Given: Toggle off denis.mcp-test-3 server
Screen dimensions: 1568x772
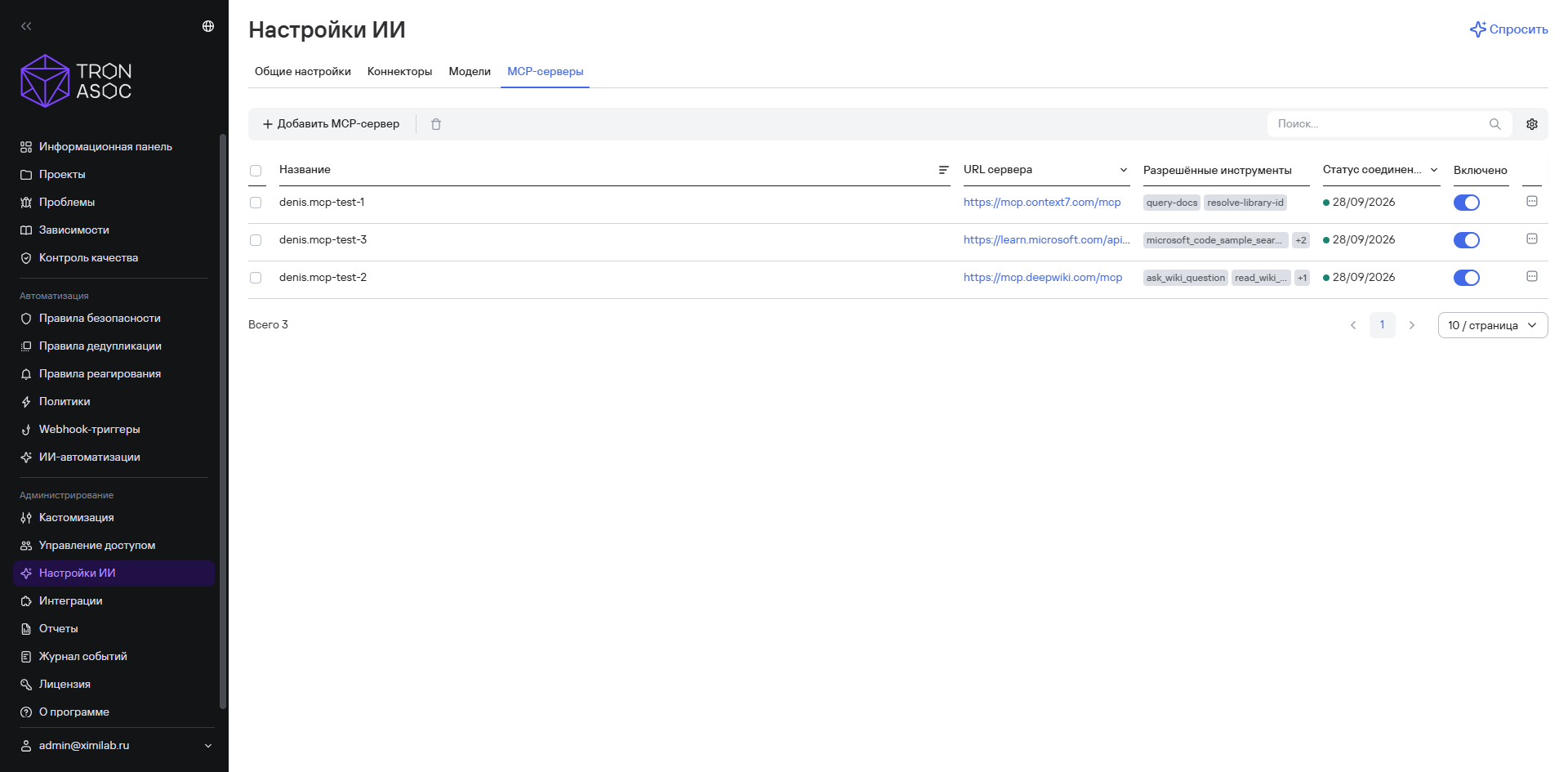Looking at the screenshot, I should (x=1467, y=240).
